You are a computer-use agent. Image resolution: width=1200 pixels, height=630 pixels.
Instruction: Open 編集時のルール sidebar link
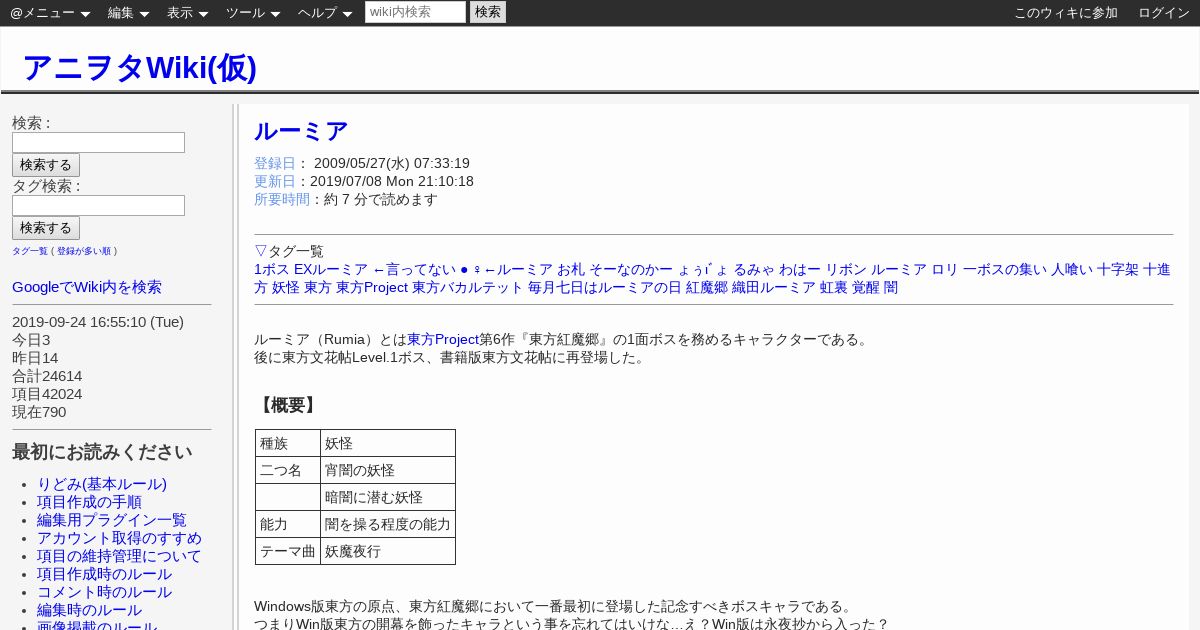[89, 610]
